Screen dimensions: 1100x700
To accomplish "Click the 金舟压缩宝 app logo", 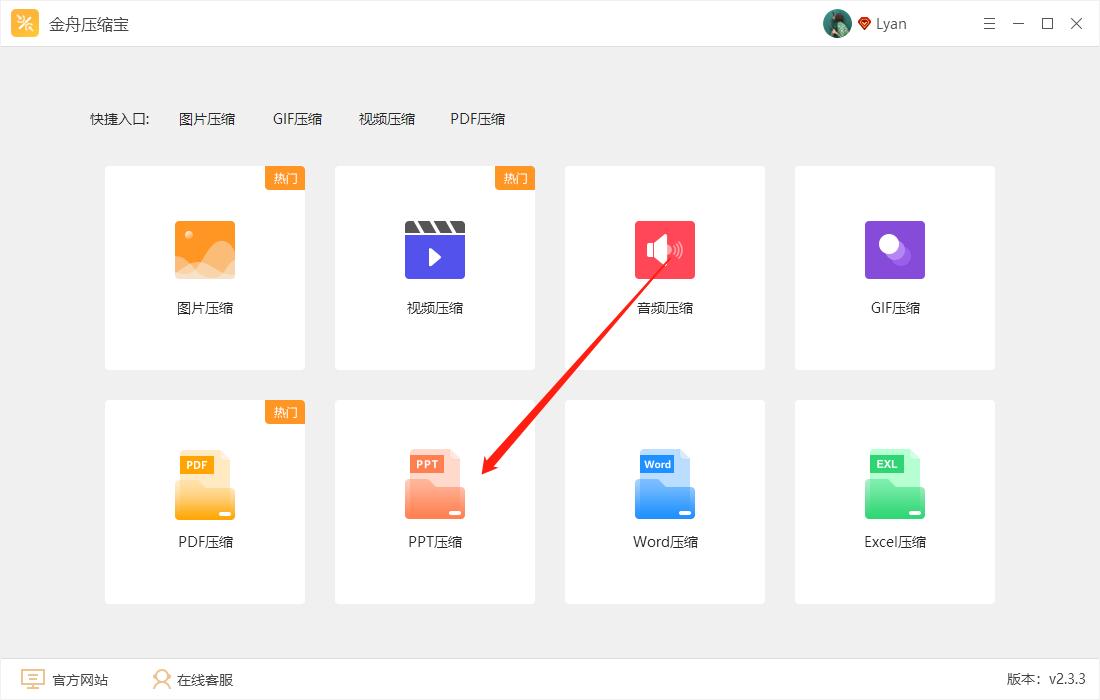I will [24, 22].
